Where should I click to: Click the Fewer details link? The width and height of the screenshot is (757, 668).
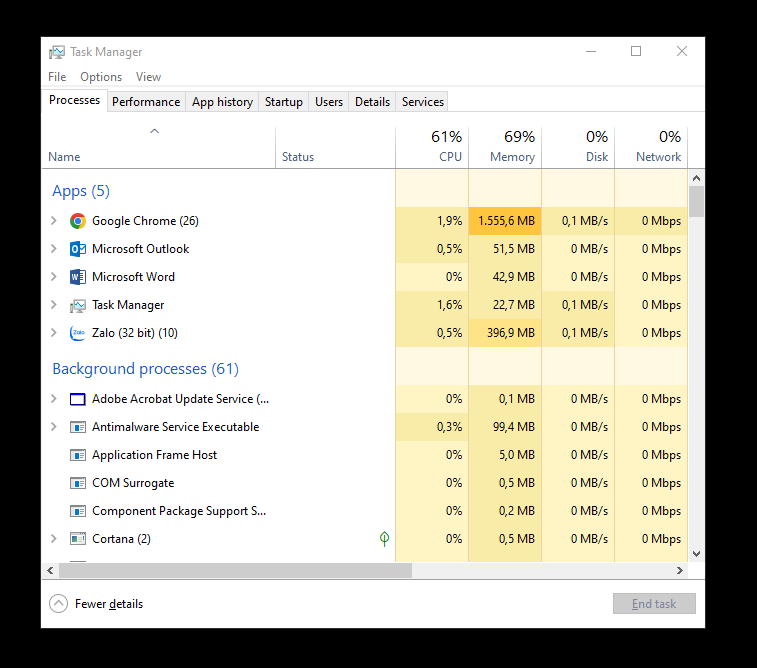(109, 604)
